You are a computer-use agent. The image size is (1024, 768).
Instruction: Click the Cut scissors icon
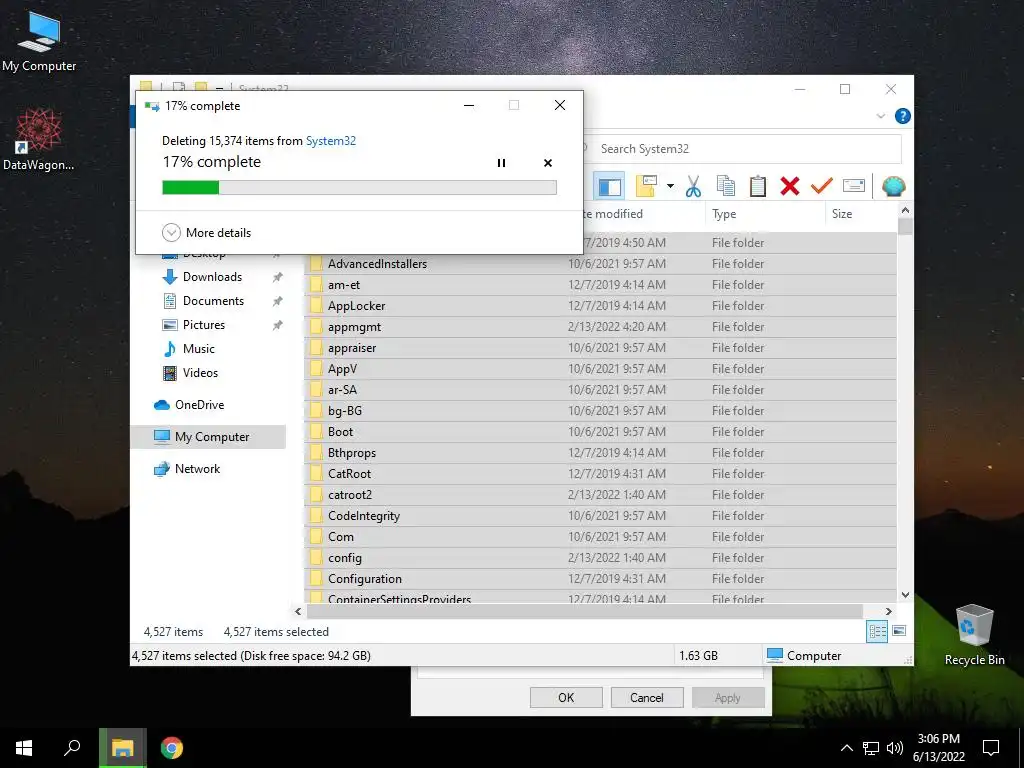[x=693, y=186]
